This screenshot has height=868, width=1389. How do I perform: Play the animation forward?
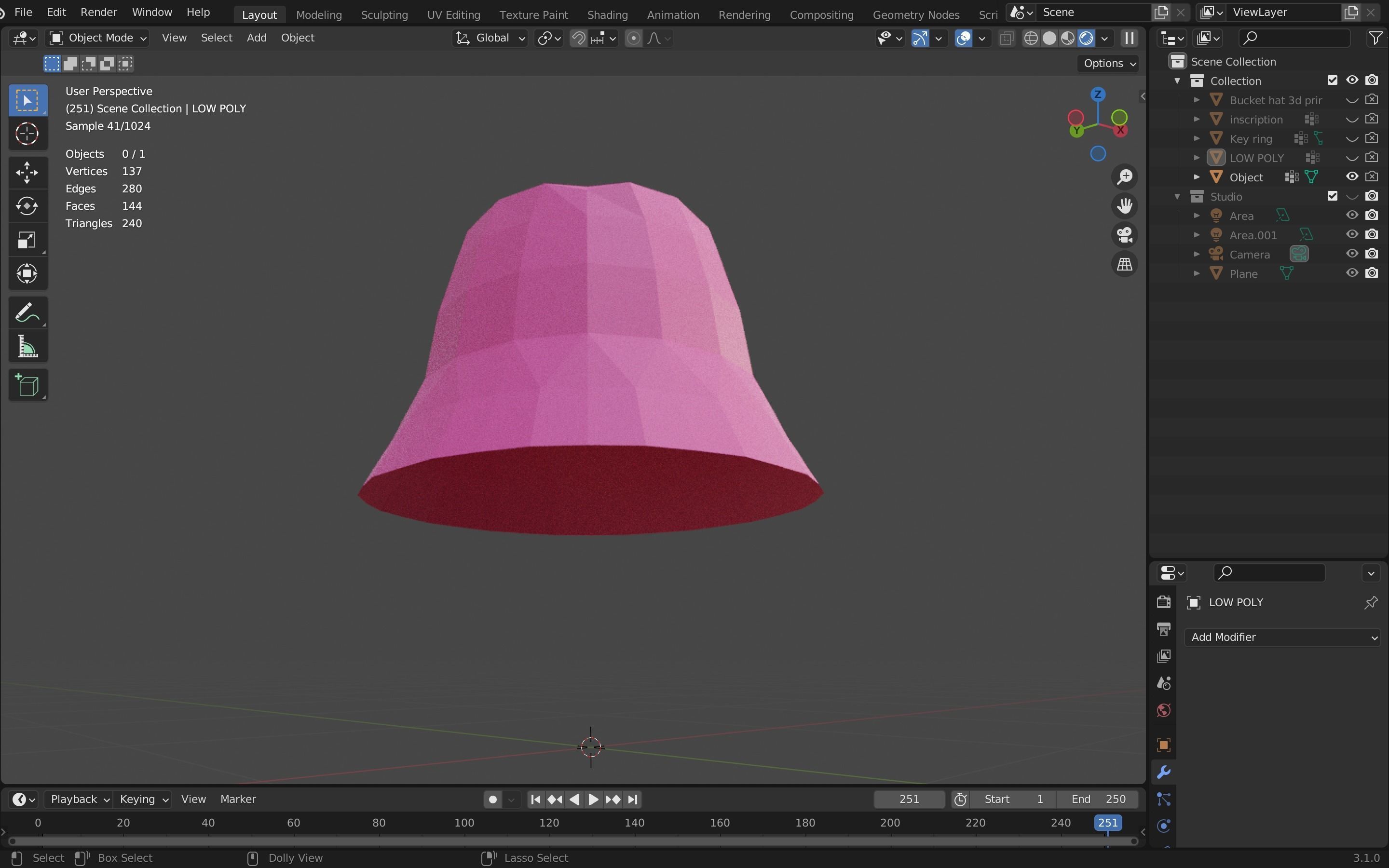(x=594, y=800)
